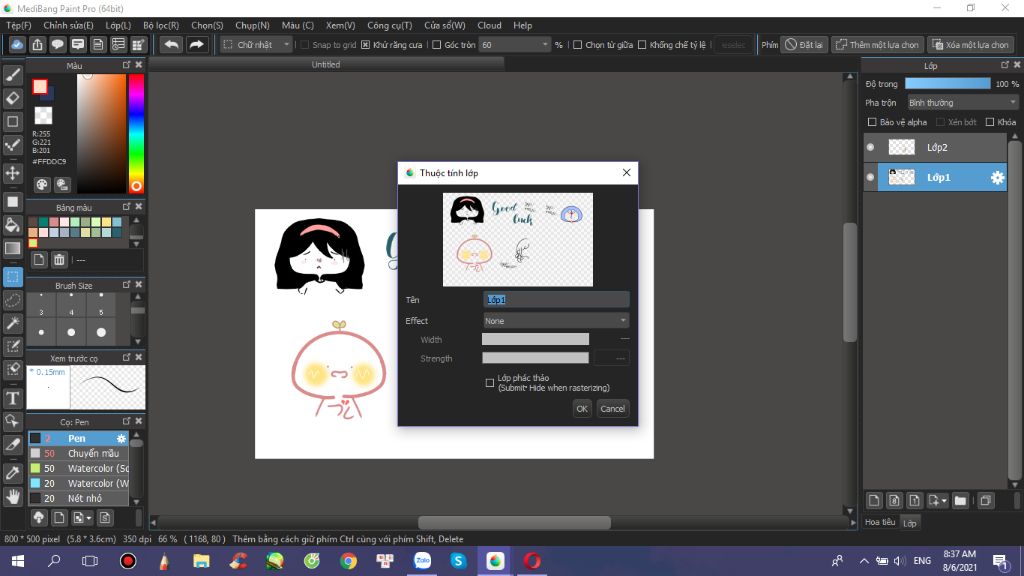Viewport: 1024px width, 576px height.
Task: Click OK in layer properties dialog
Action: point(582,409)
